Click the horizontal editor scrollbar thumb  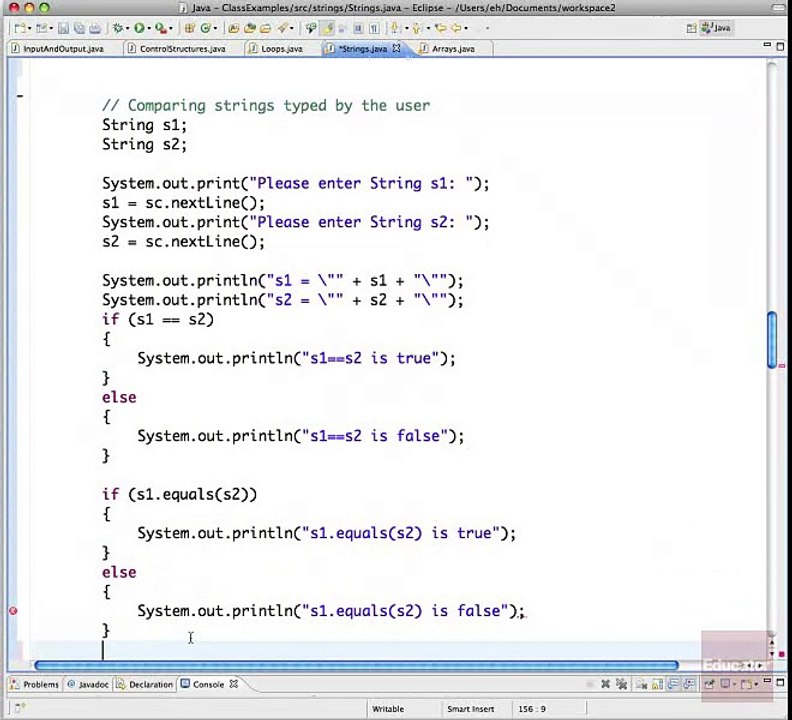click(356, 665)
